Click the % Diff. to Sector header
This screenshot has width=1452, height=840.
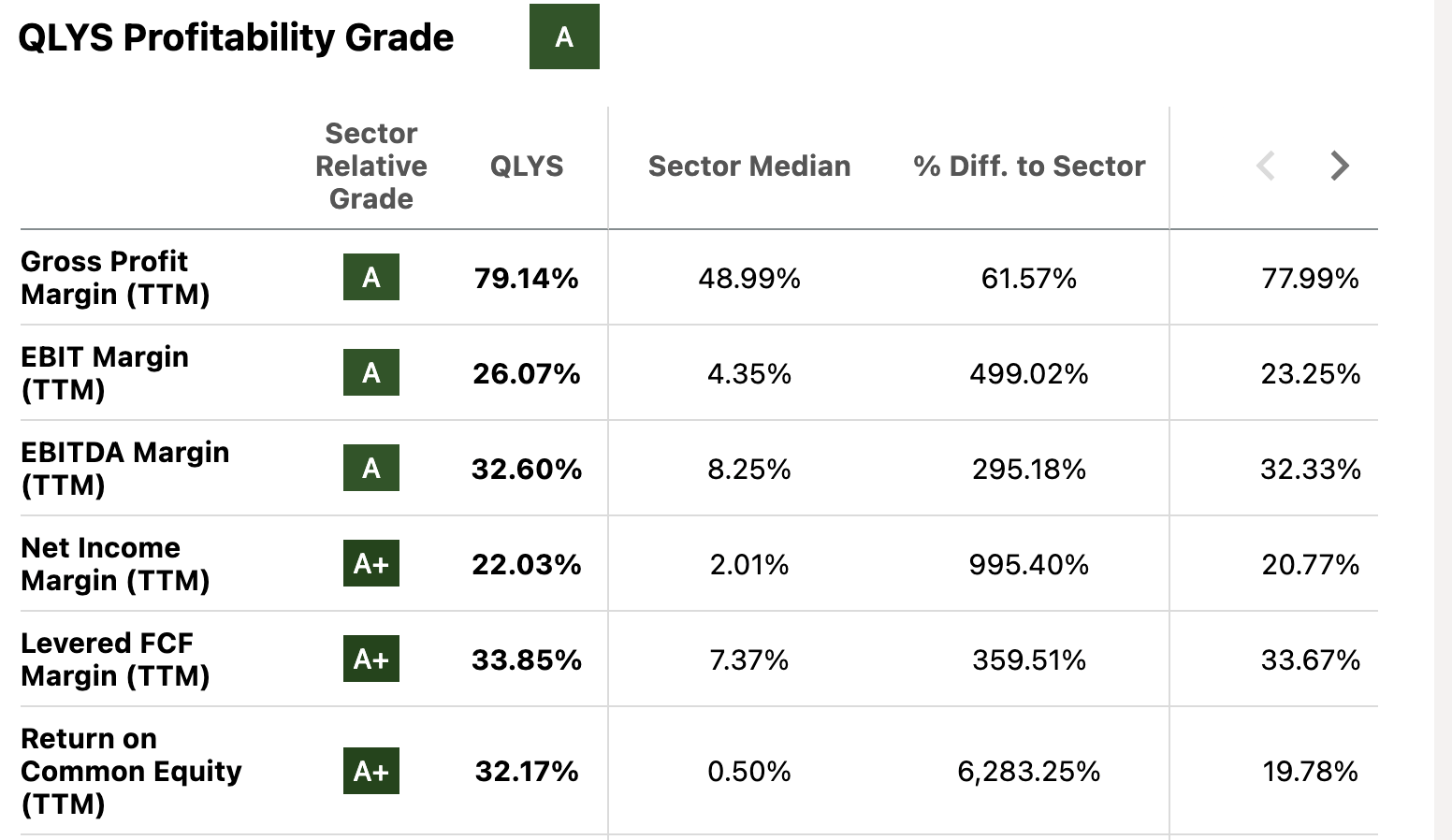pyautogui.click(x=1027, y=166)
